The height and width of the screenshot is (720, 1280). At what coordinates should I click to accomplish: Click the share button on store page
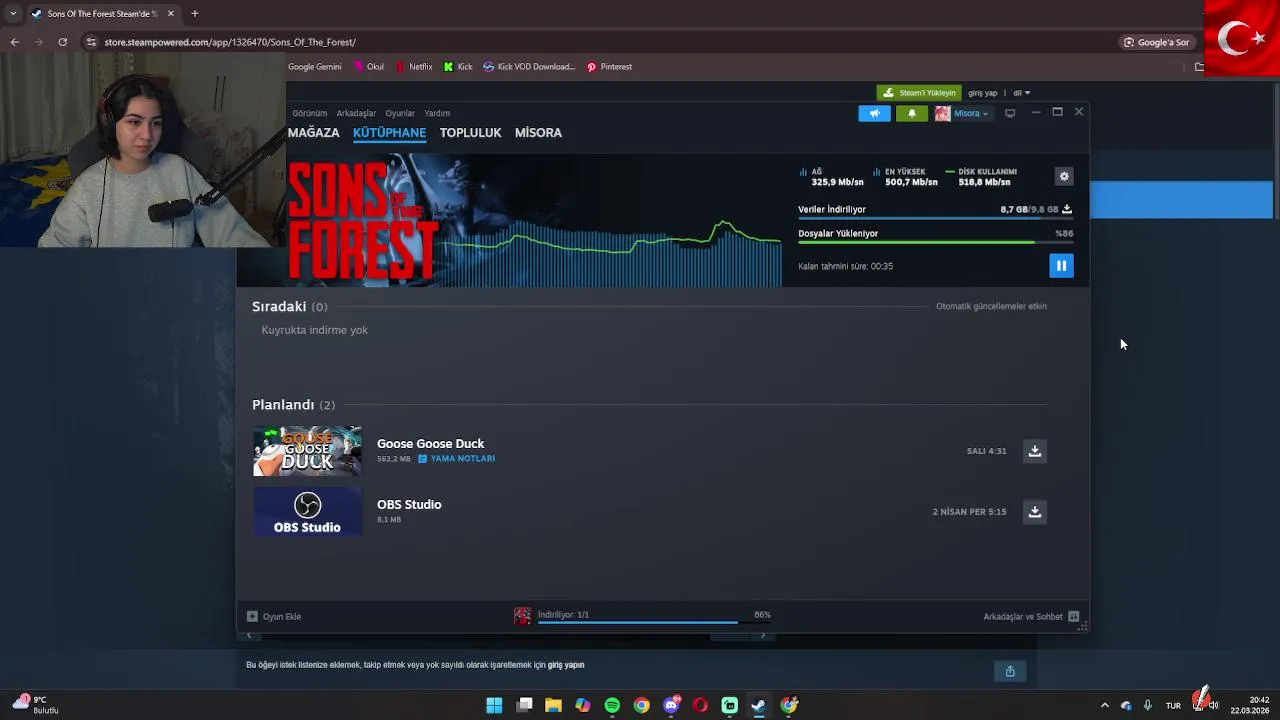(1010, 672)
